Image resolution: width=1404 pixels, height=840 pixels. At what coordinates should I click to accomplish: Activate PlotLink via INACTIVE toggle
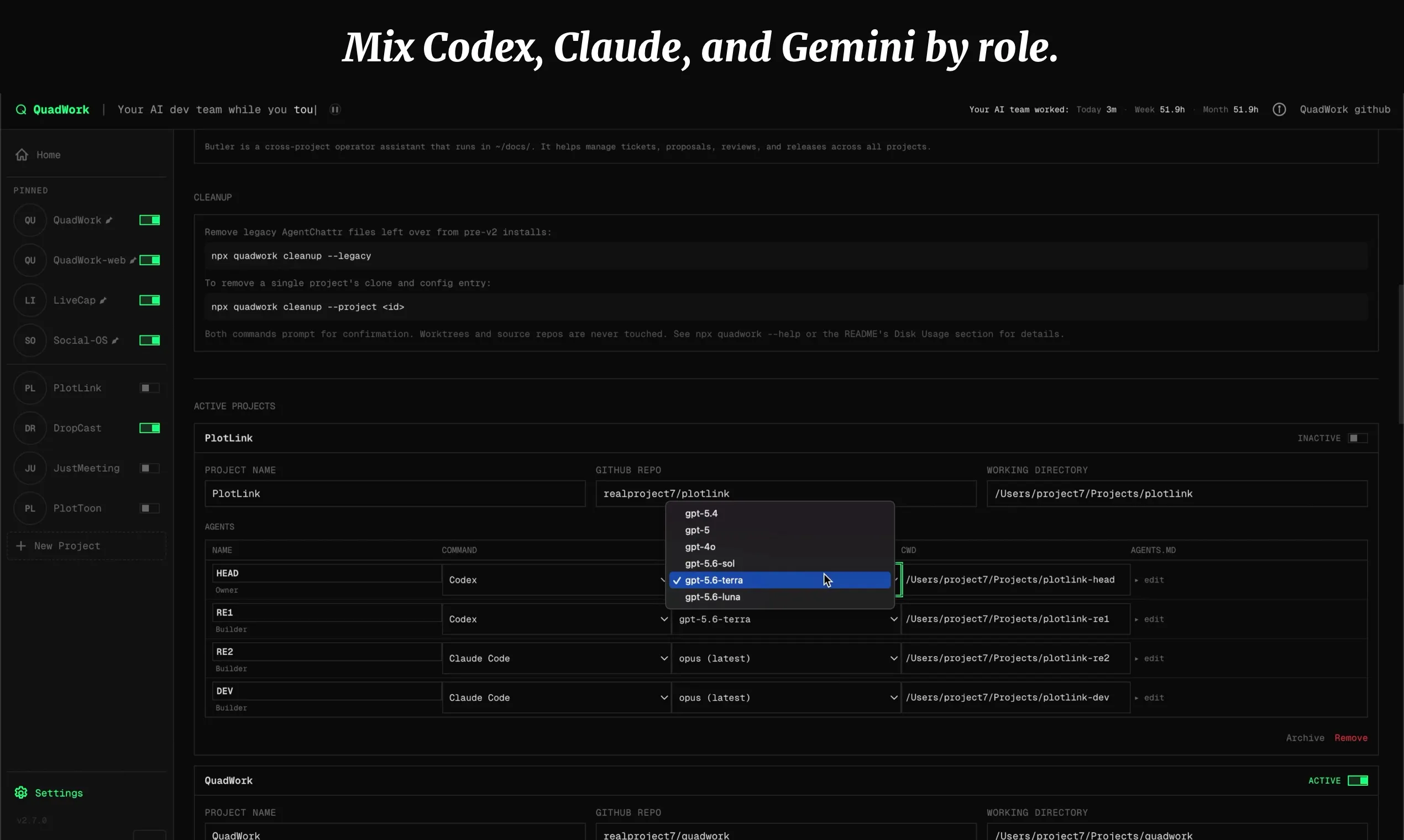[1358, 438]
